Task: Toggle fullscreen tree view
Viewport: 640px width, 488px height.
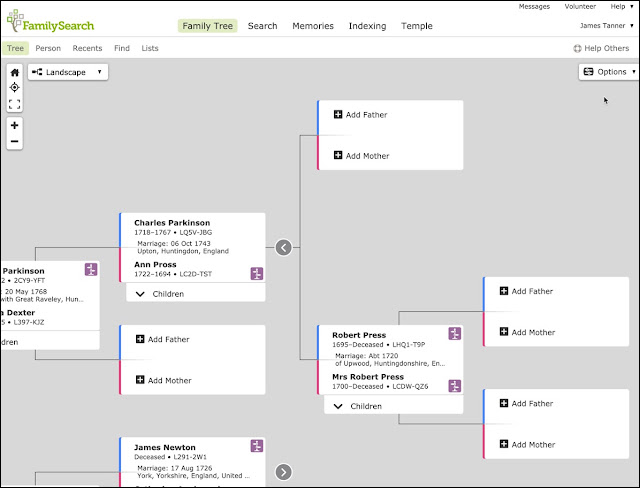Action: 15,104
